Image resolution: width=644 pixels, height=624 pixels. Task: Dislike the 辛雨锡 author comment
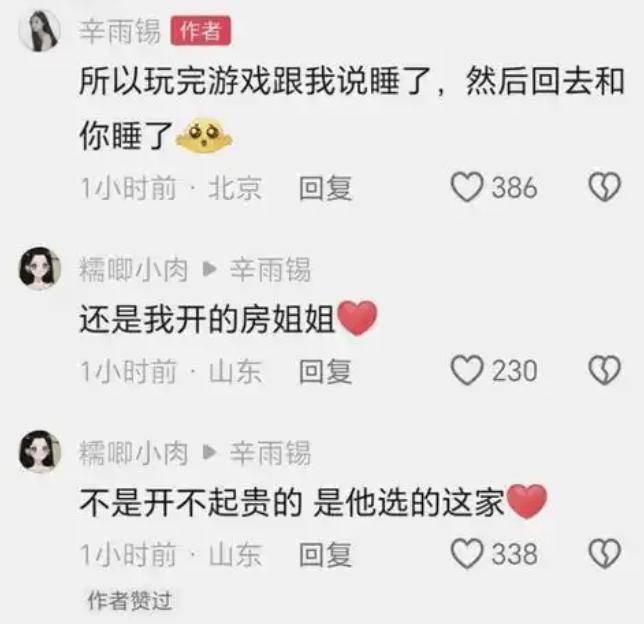coord(605,187)
